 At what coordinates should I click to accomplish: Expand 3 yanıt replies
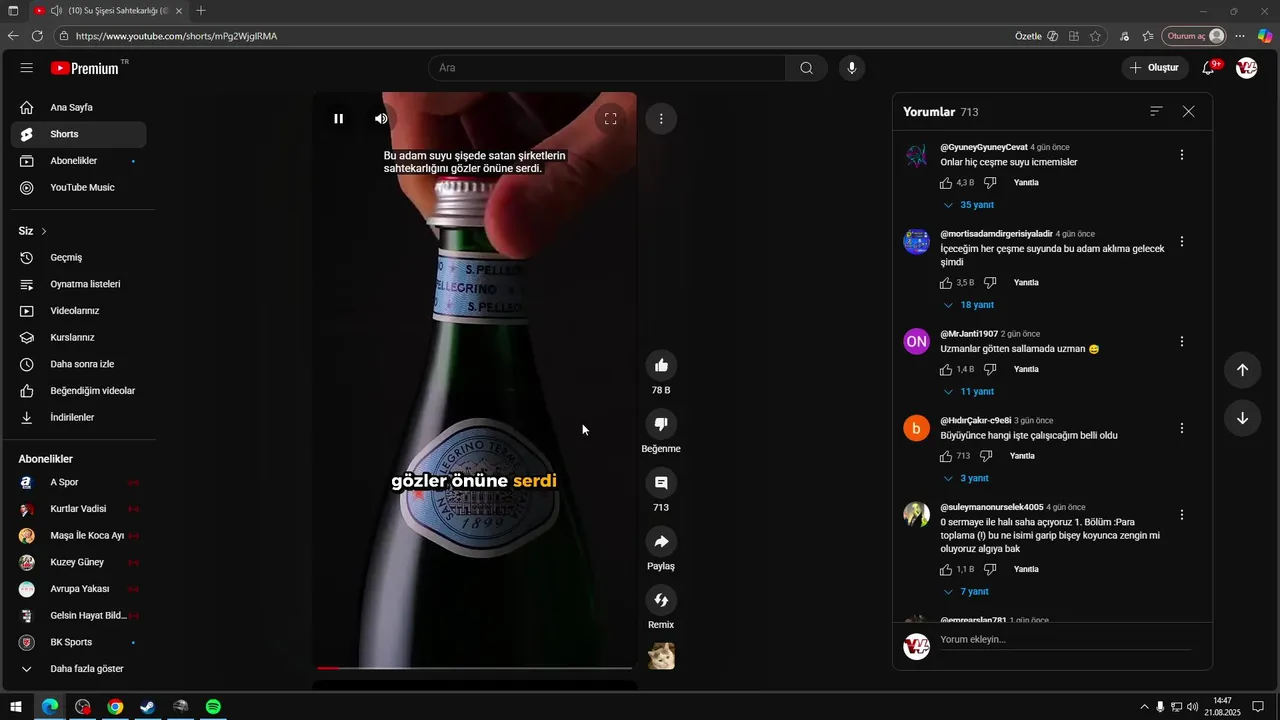[966, 479]
